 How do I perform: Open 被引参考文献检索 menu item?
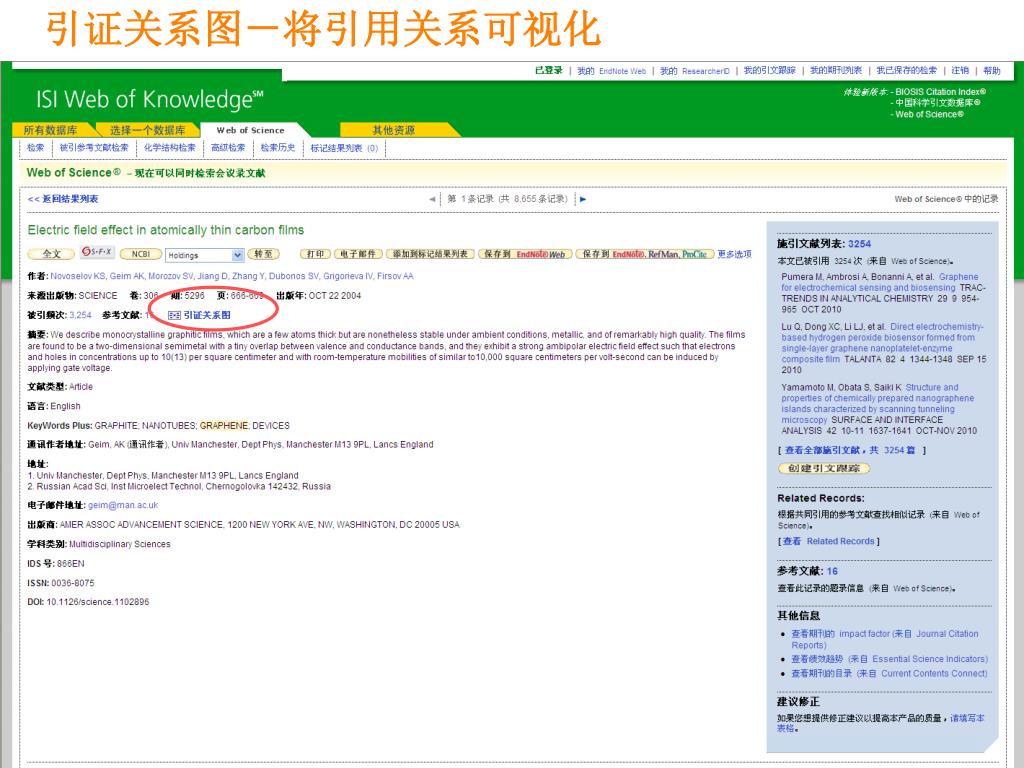pyautogui.click(x=94, y=148)
